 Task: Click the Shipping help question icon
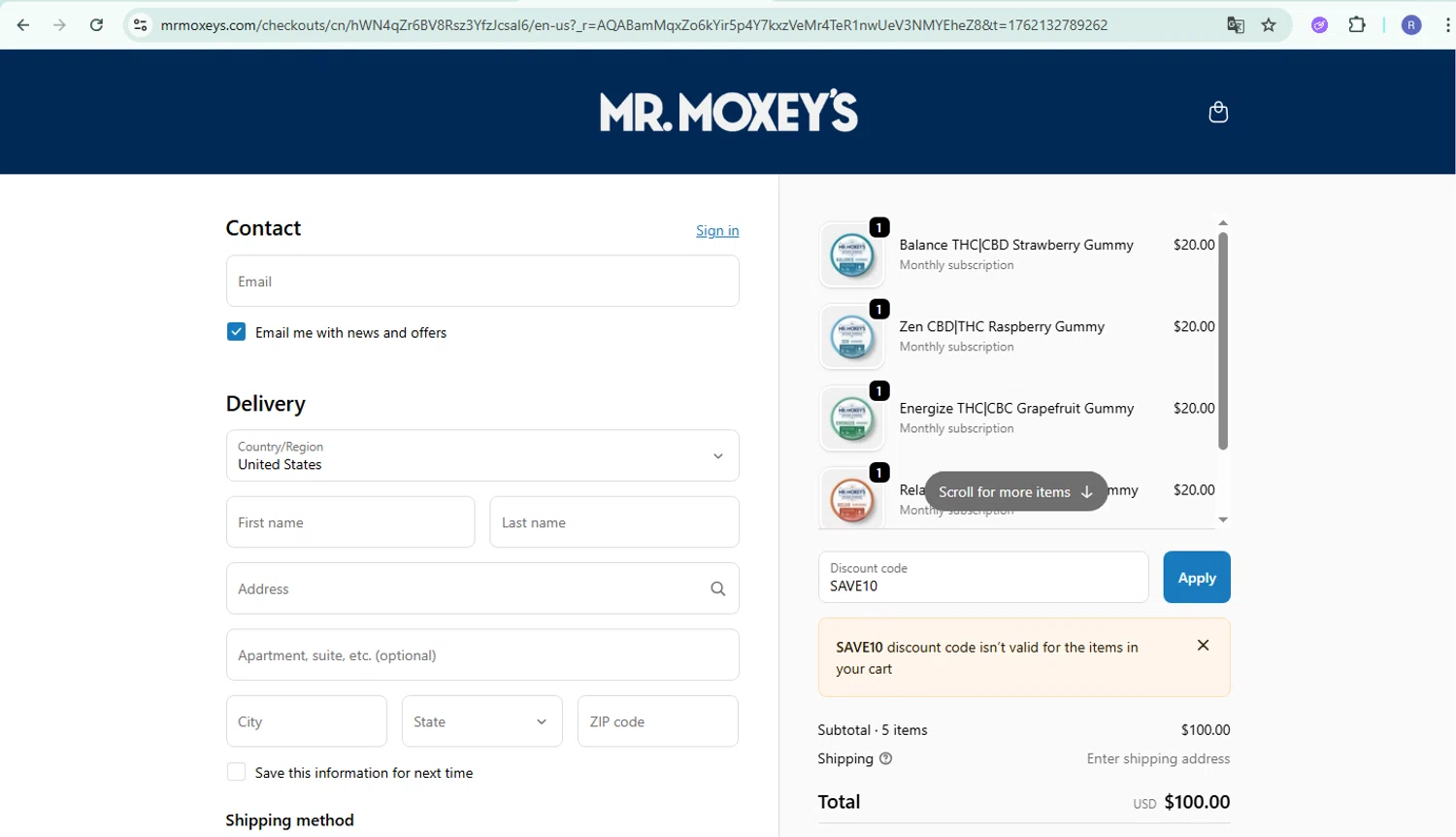(x=885, y=758)
